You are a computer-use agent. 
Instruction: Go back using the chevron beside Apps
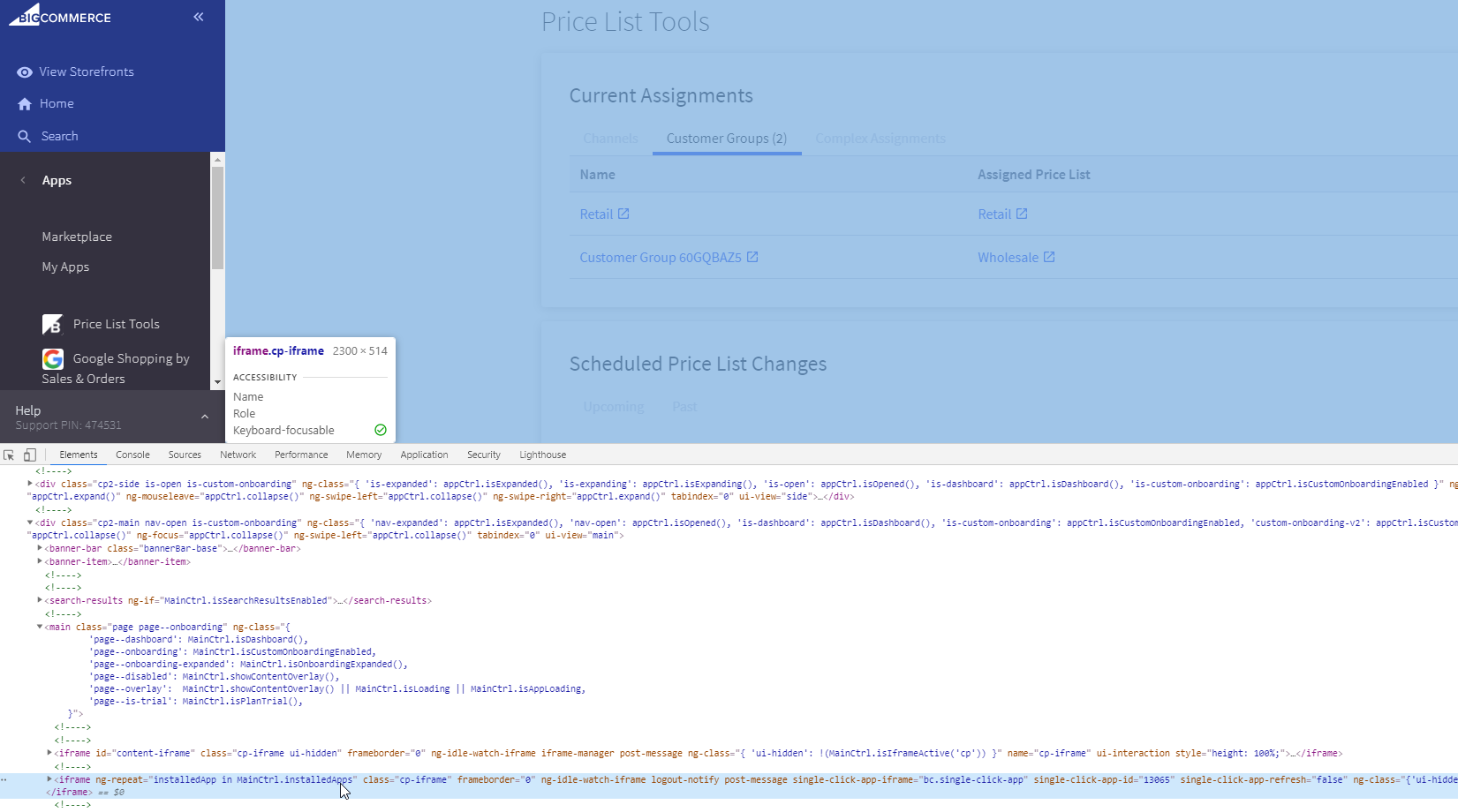click(x=23, y=180)
